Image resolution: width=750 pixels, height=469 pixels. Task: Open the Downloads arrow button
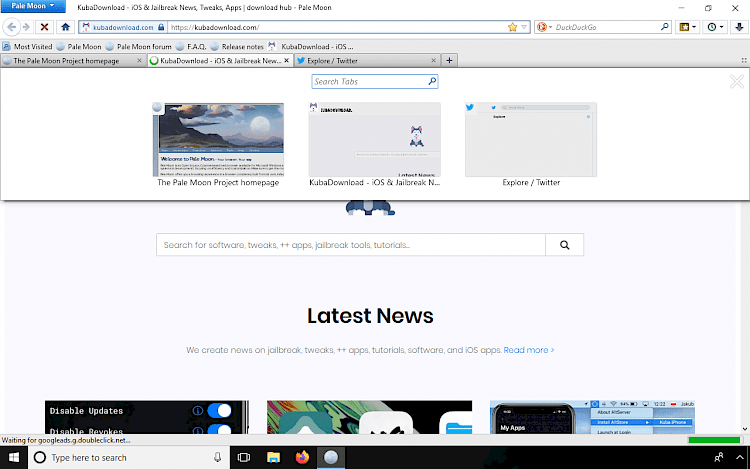coord(739,27)
